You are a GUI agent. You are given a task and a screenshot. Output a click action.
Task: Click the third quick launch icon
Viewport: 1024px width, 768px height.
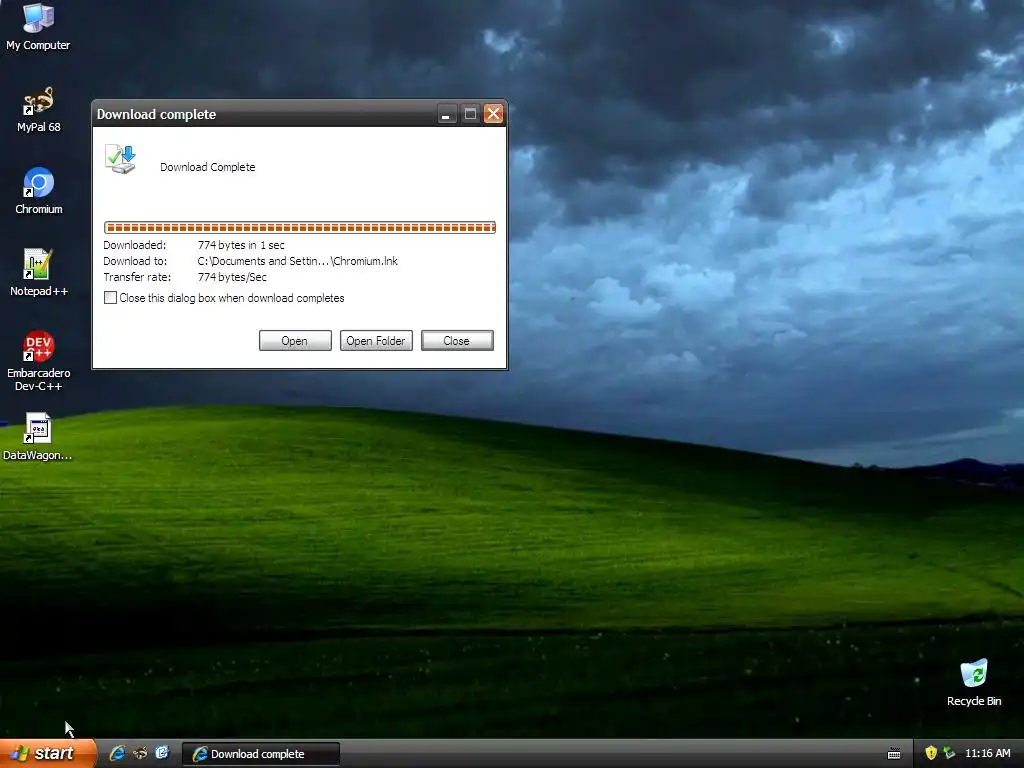(162, 753)
